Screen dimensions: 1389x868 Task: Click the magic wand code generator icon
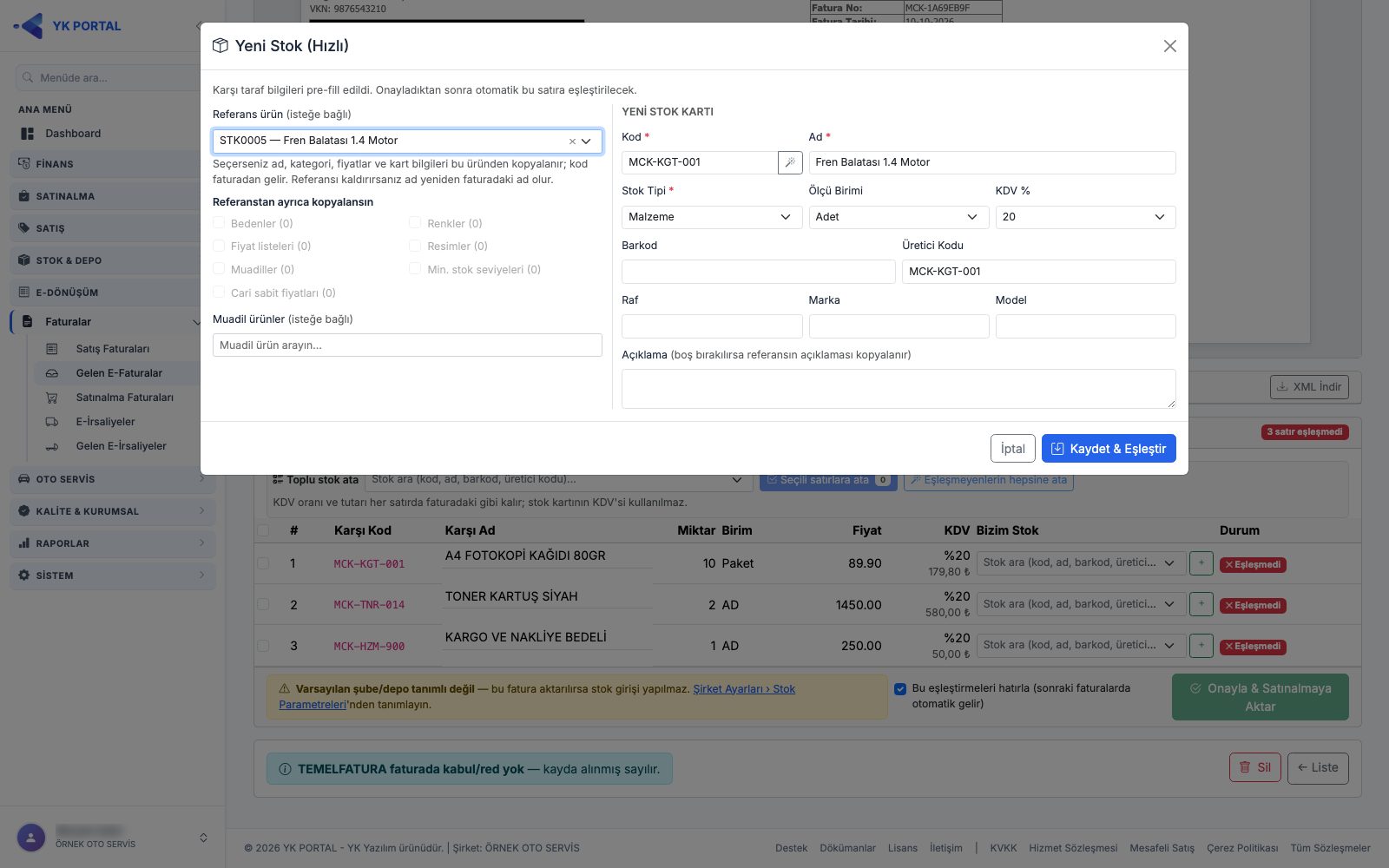(x=790, y=162)
